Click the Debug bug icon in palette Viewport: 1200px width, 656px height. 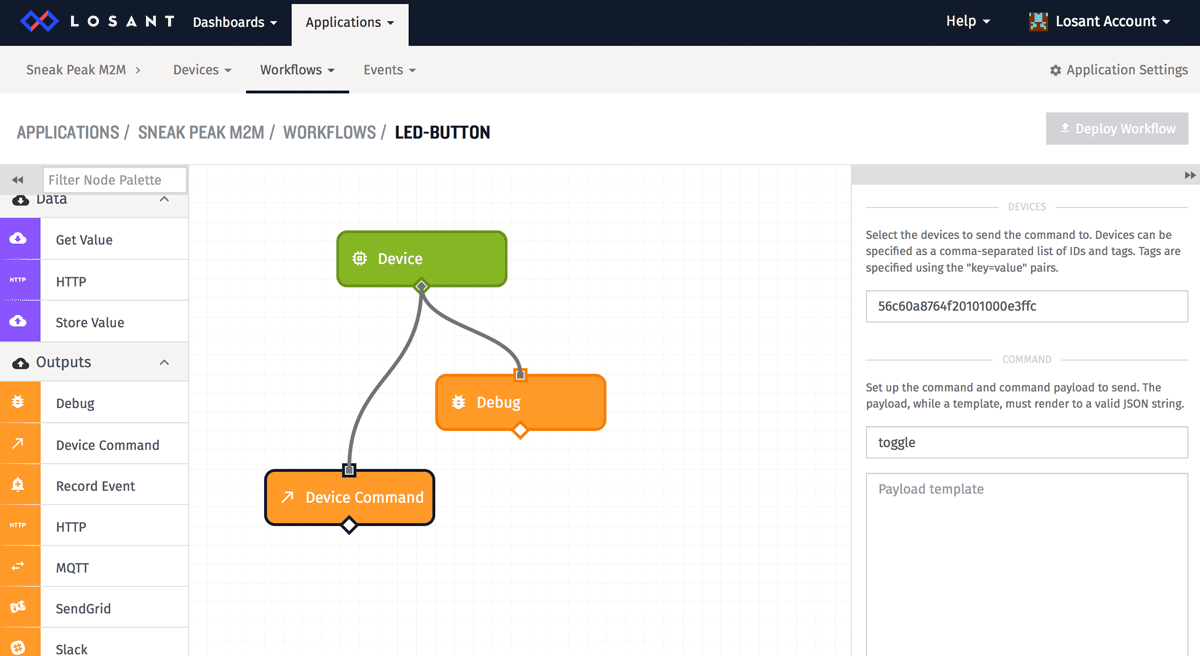tap(18, 403)
